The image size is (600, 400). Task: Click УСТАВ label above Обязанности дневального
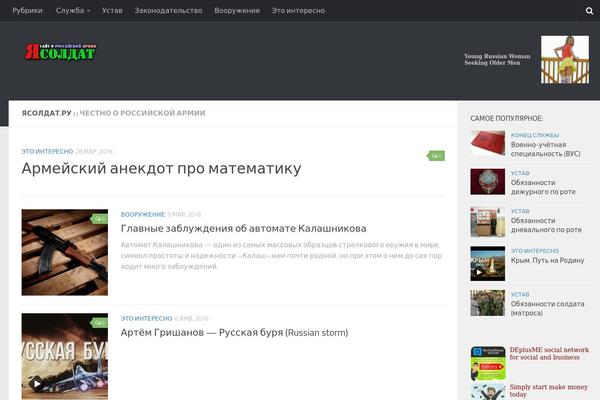[520, 211]
